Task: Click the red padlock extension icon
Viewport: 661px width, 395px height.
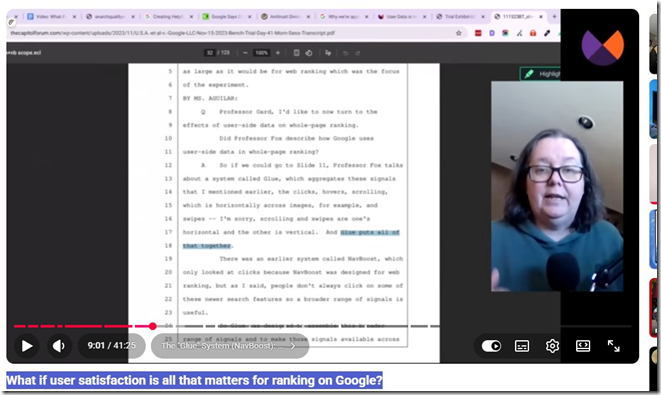Action: (533, 33)
